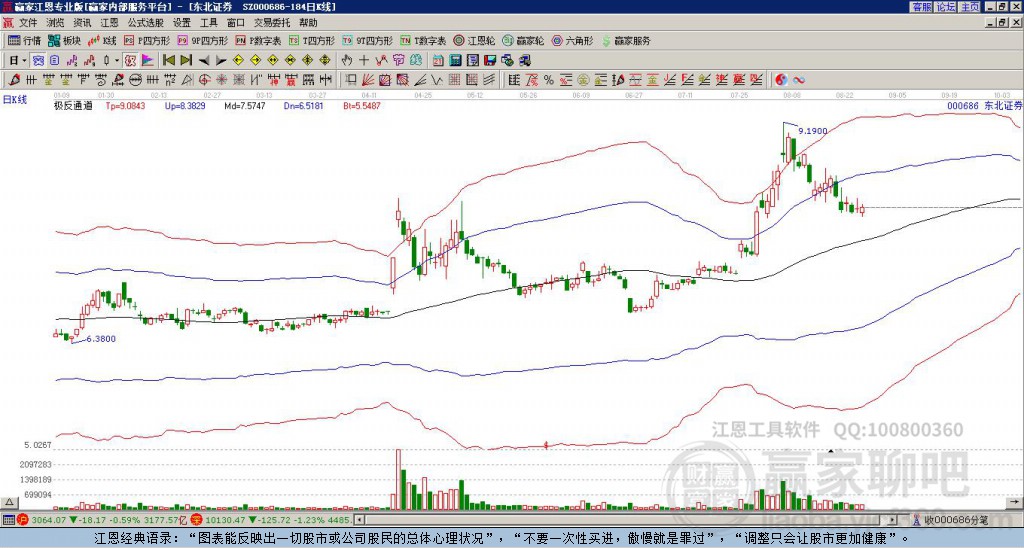Click the 行情 toolbar button
The height and width of the screenshot is (548, 1024).
25,40
